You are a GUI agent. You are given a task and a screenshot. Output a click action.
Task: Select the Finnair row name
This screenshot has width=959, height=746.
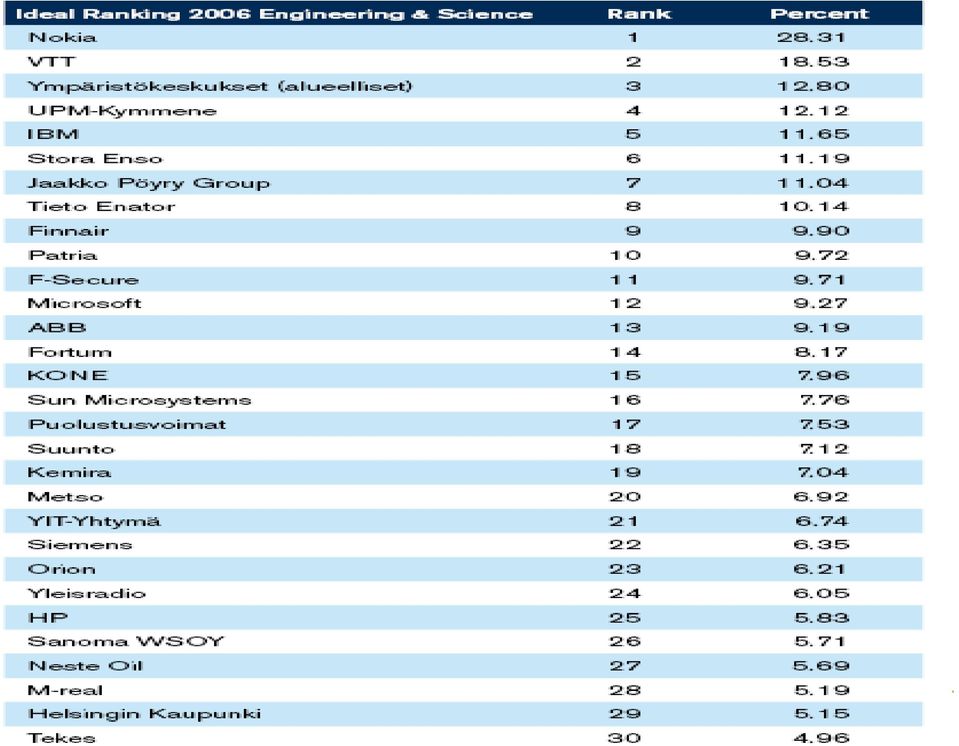(68, 231)
